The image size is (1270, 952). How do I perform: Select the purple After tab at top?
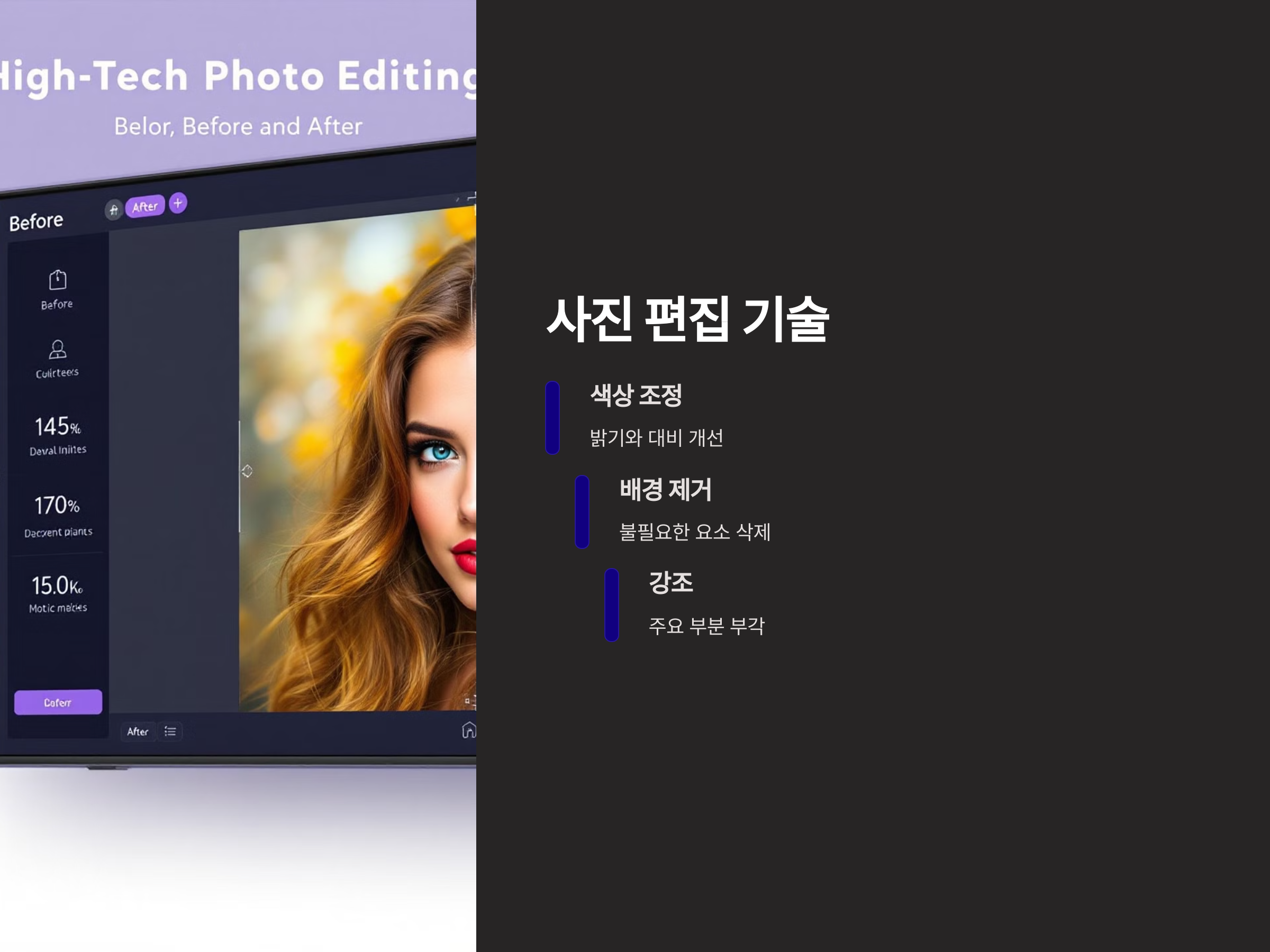[144, 207]
